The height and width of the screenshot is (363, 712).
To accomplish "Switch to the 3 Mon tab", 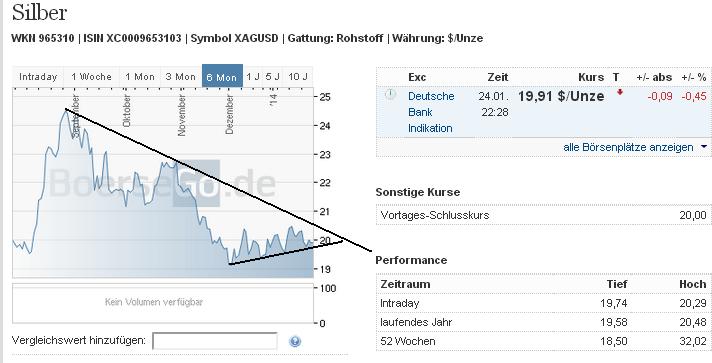I will coord(181,77).
